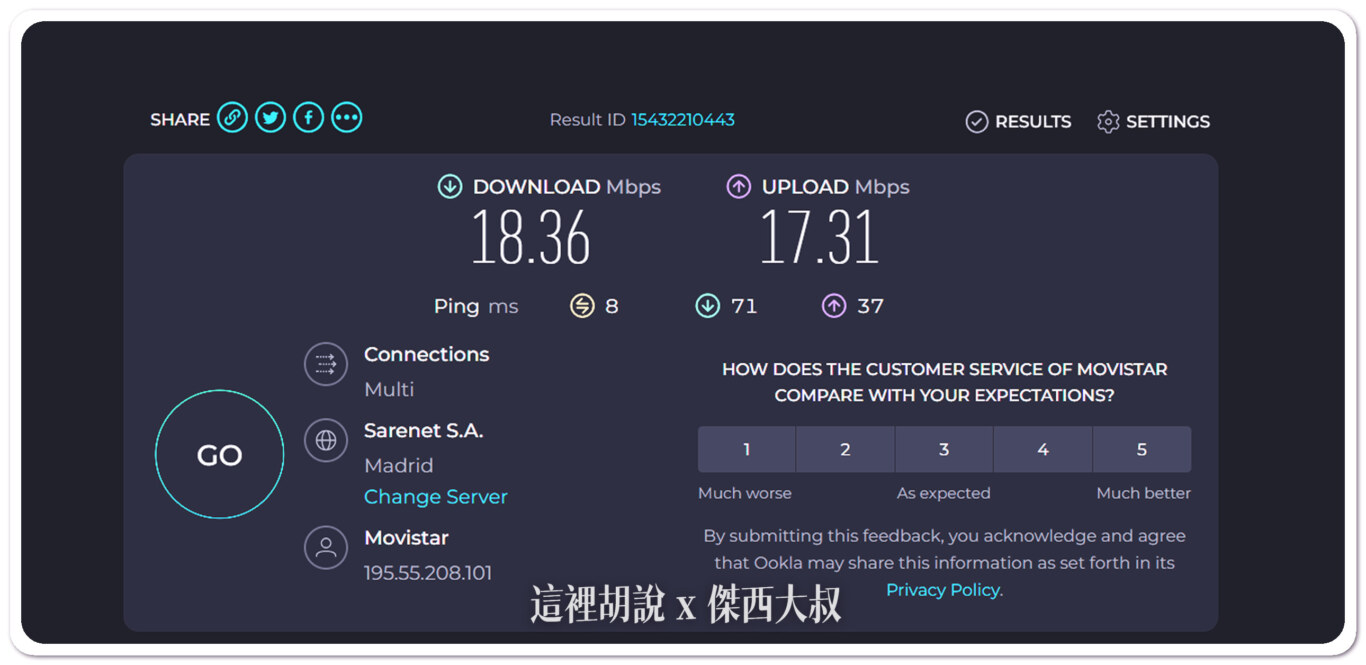
Task: Copy the share link icon
Action: click(x=232, y=118)
